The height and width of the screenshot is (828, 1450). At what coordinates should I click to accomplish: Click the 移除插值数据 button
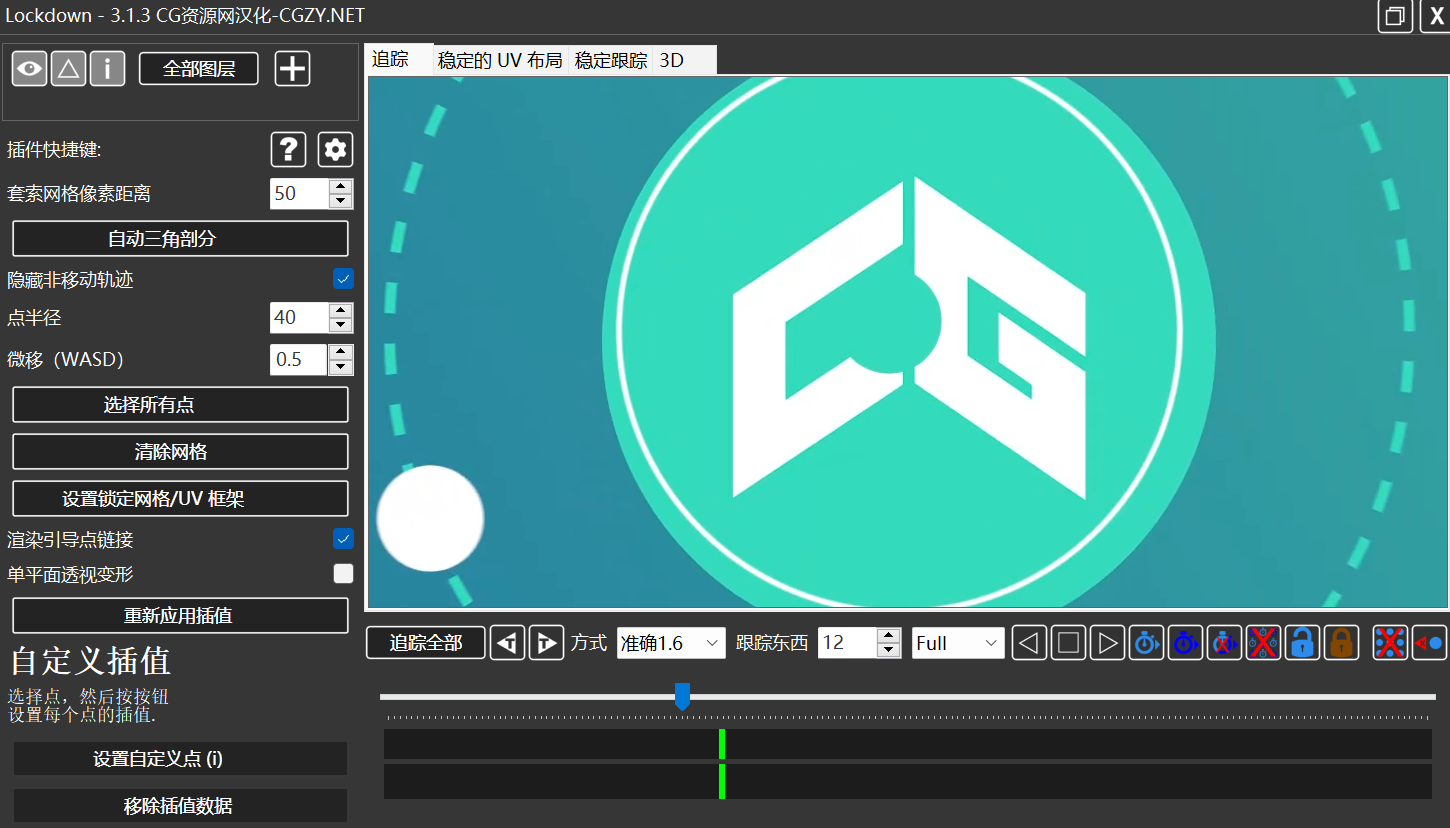coord(180,806)
